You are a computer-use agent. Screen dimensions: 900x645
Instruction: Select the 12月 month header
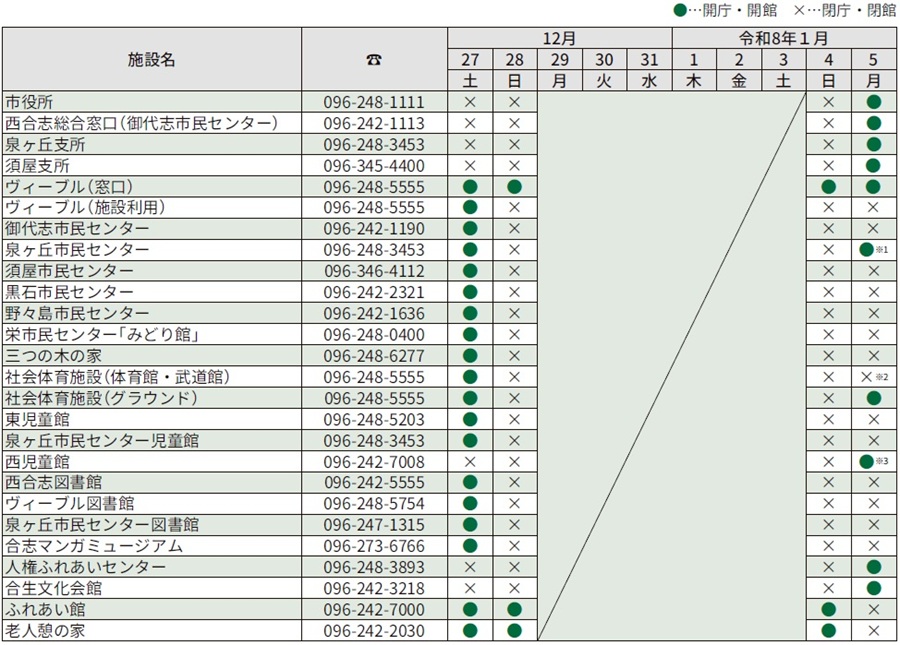click(x=559, y=38)
